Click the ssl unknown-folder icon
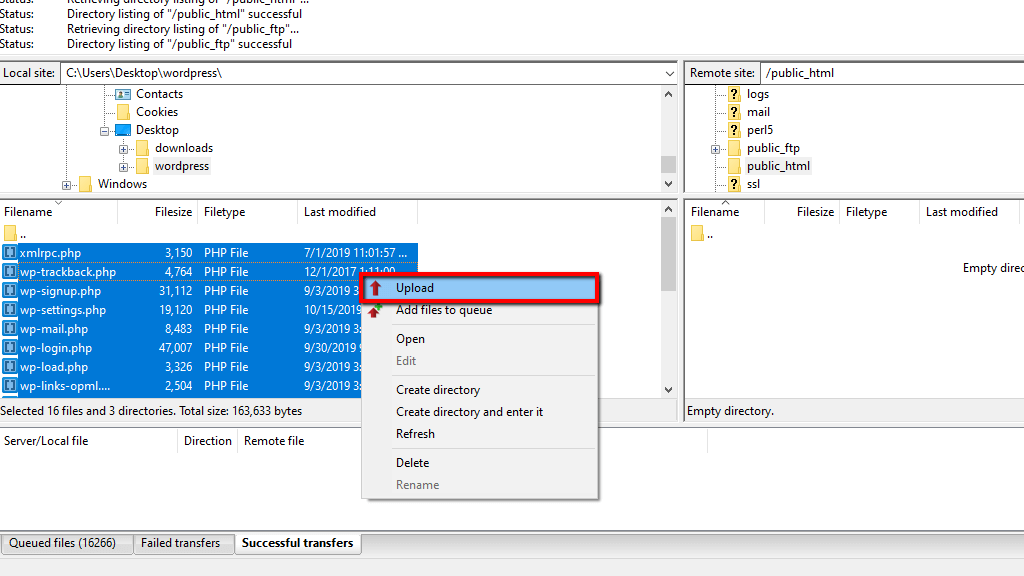 [734, 184]
